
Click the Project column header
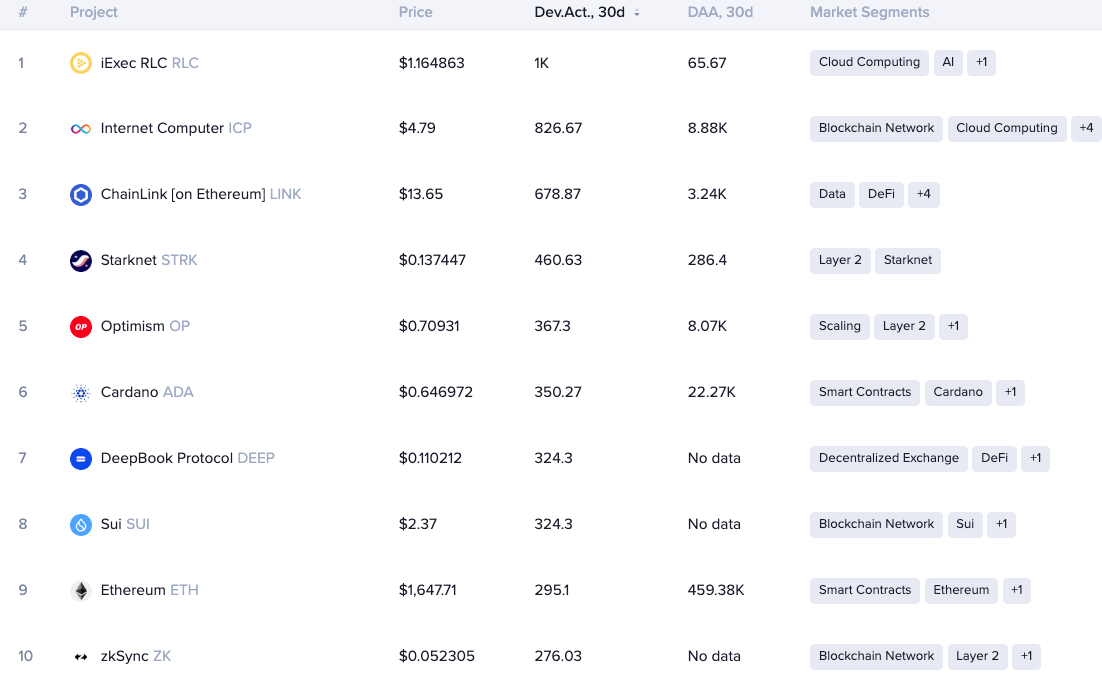93,12
